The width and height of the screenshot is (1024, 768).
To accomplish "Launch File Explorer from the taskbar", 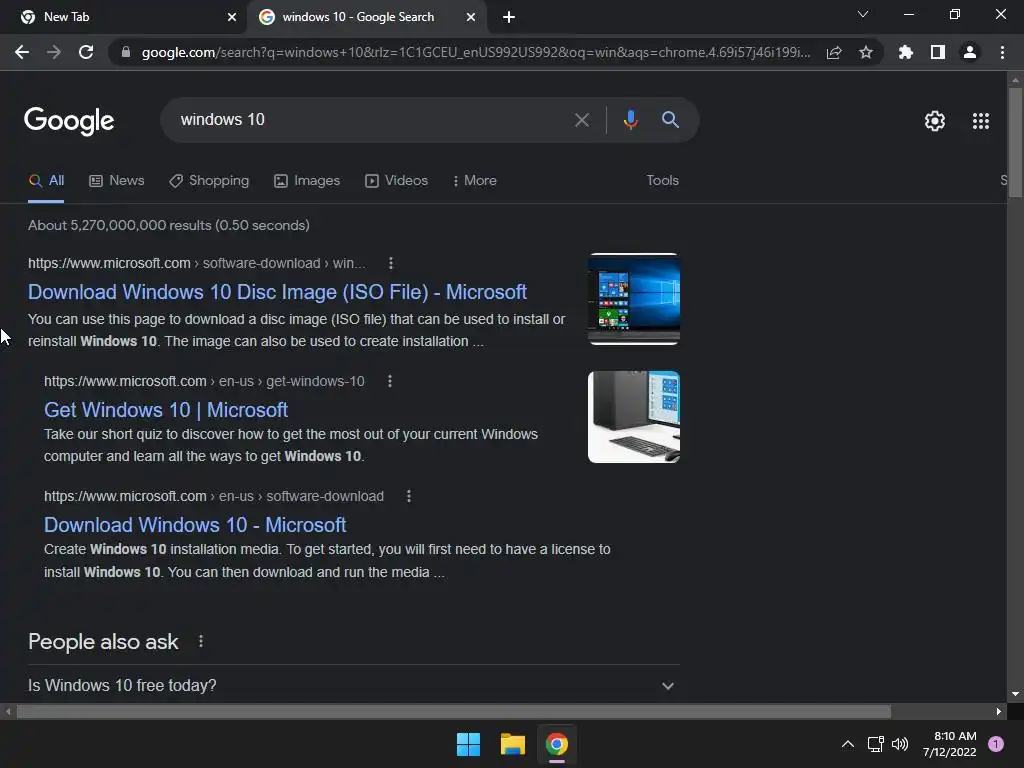I will click(x=513, y=744).
